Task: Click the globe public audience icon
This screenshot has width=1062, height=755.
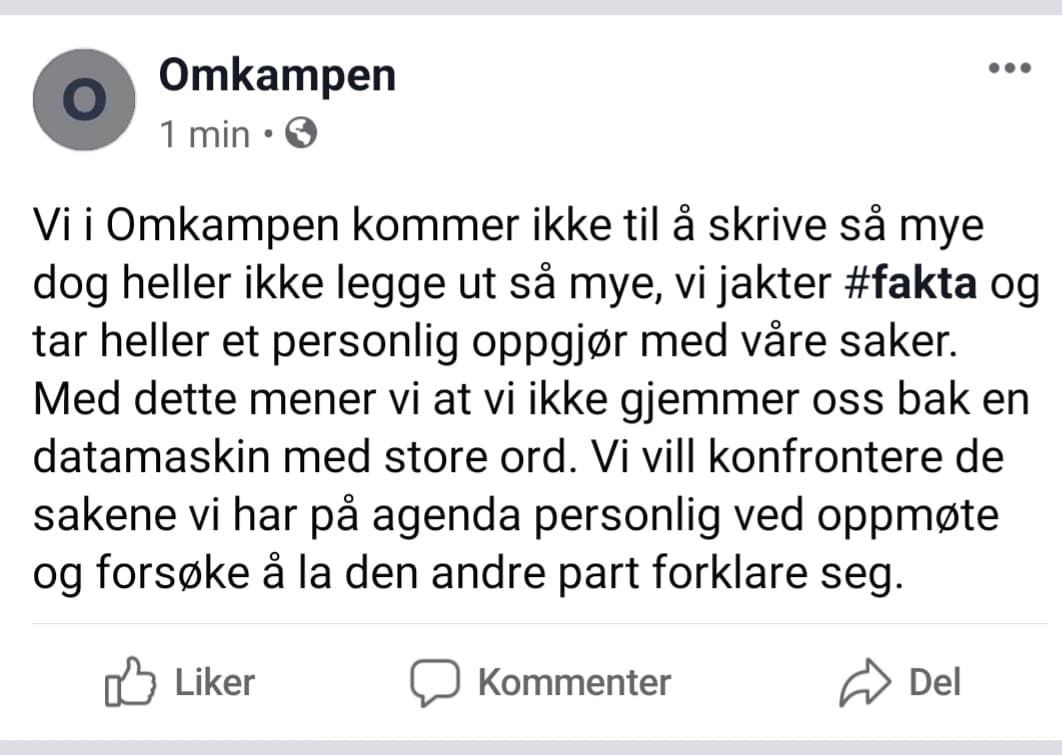Action: coord(301,133)
